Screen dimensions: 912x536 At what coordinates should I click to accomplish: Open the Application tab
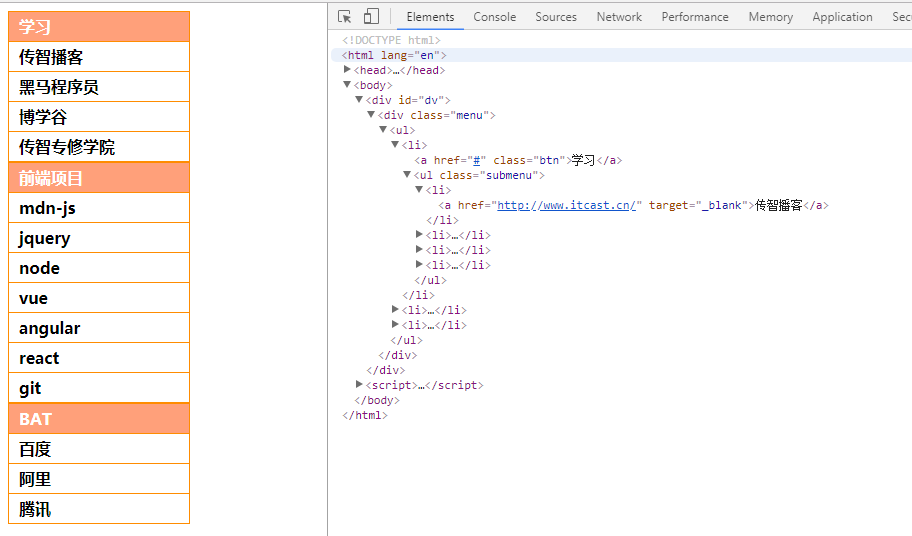tap(842, 17)
